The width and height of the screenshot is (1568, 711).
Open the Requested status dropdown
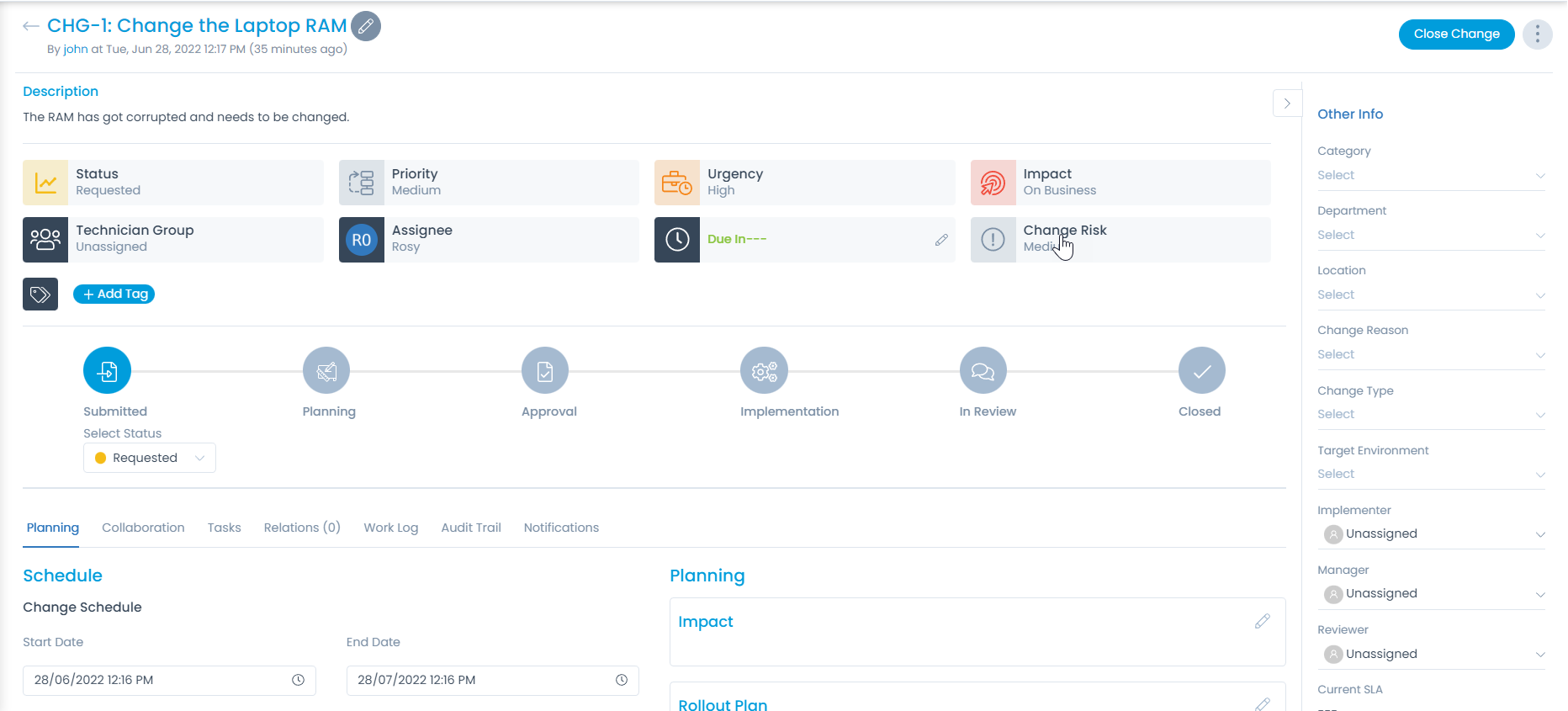(150, 458)
